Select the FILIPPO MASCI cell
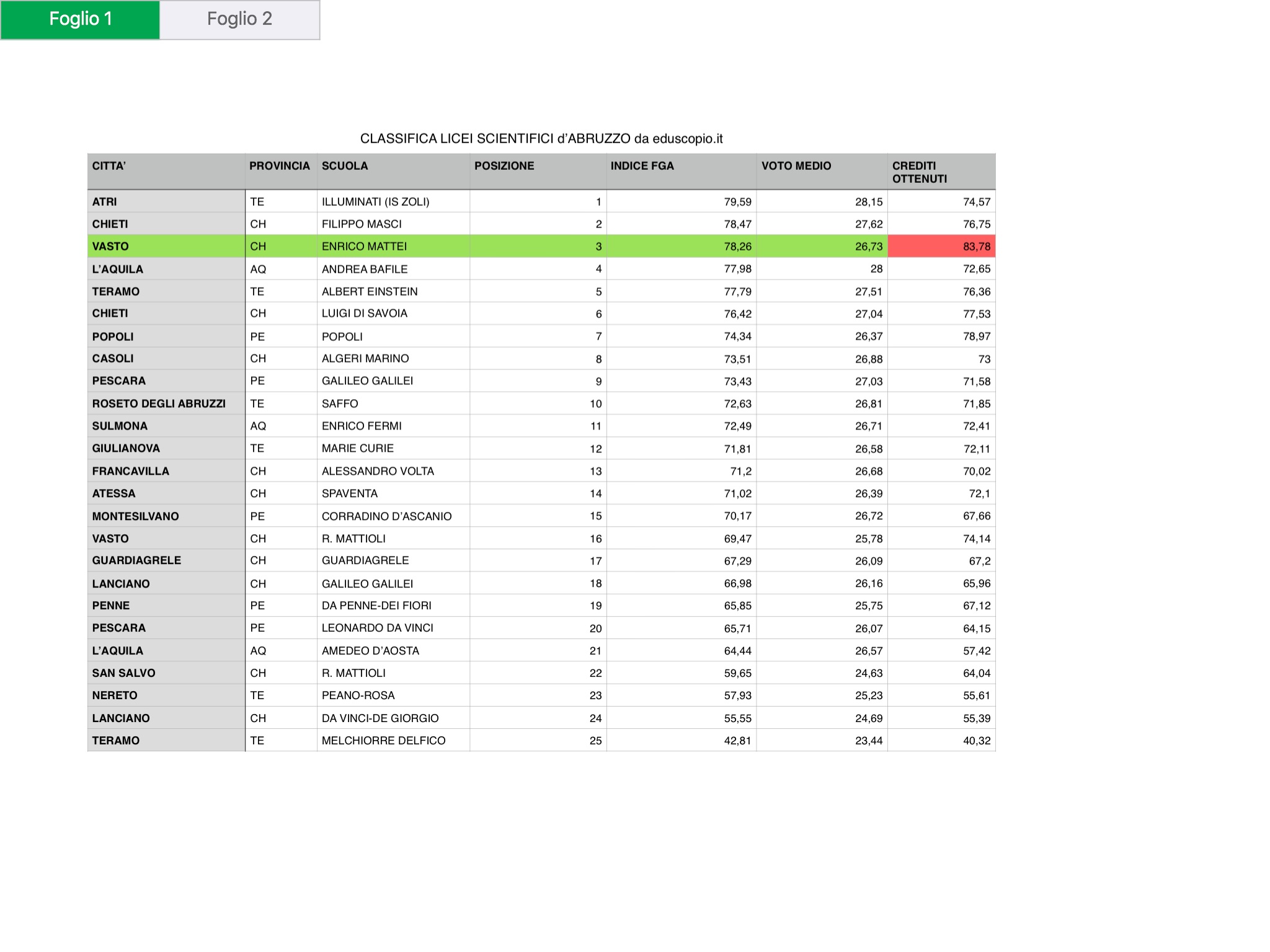The image size is (1270, 952). pyautogui.click(x=393, y=224)
